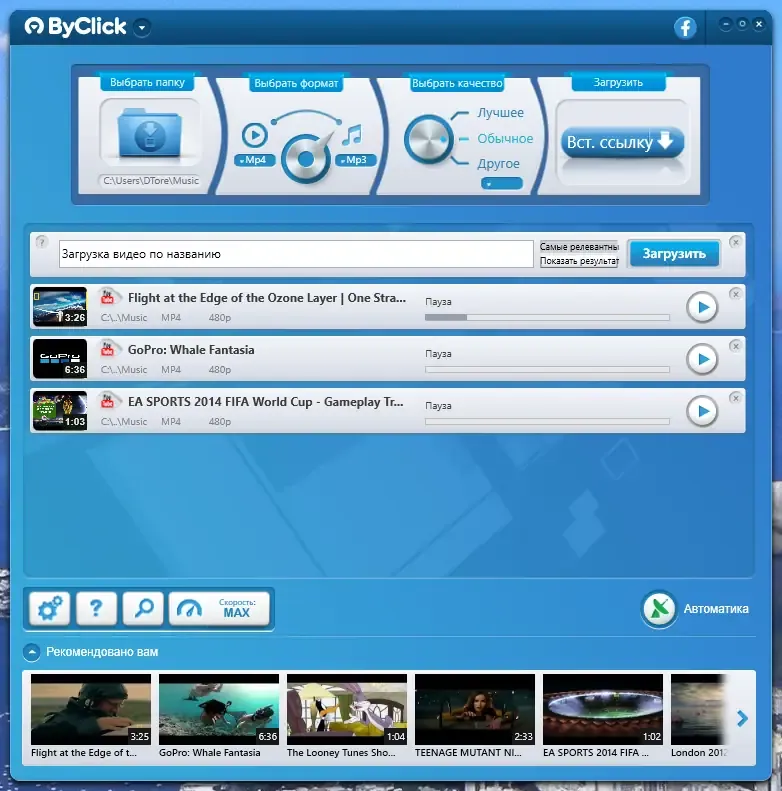Remove the Flight at the Edge download
The image size is (782, 791).
click(735, 294)
